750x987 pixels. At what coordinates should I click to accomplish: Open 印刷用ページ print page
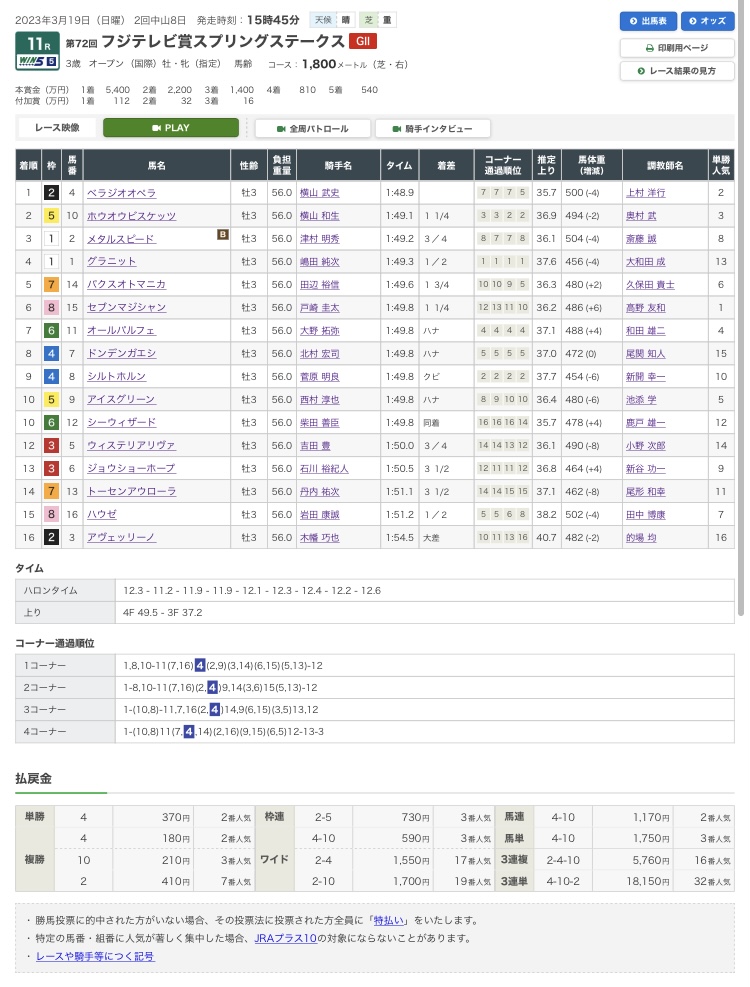pyautogui.click(x=677, y=48)
